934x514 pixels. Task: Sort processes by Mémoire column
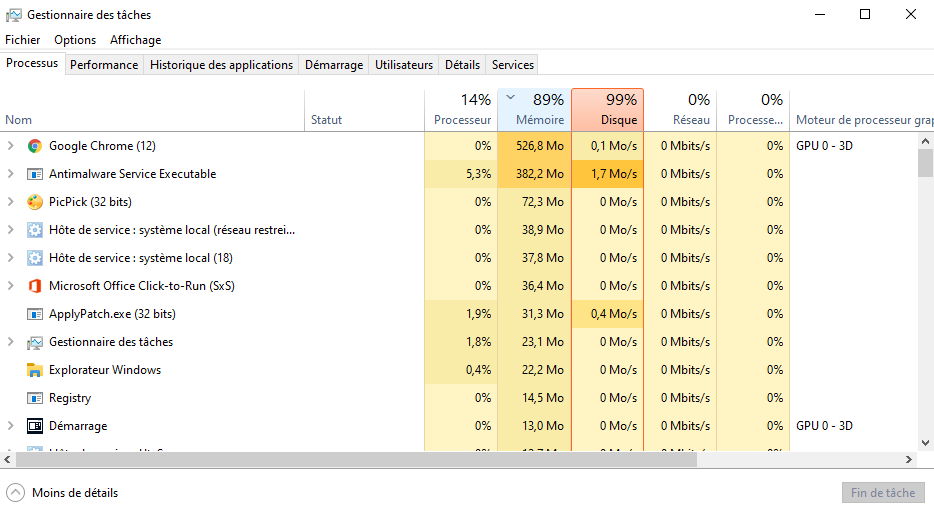click(535, 110)
